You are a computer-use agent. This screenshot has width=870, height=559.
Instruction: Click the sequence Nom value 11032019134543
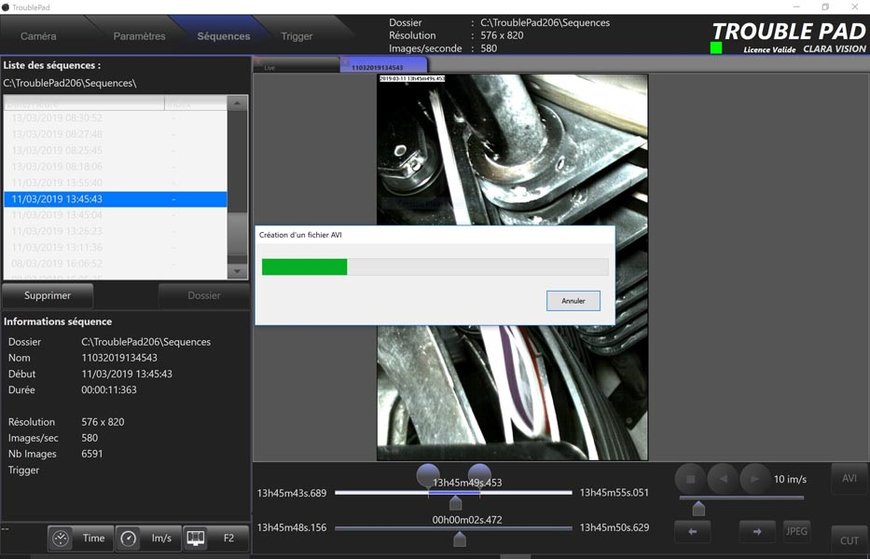click(x=119, y=357)
